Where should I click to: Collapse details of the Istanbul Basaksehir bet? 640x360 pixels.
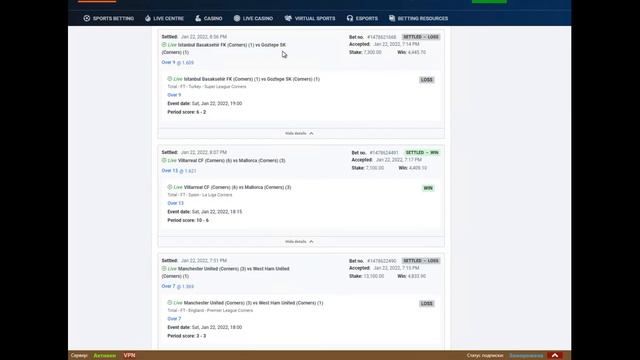[299, 133]
